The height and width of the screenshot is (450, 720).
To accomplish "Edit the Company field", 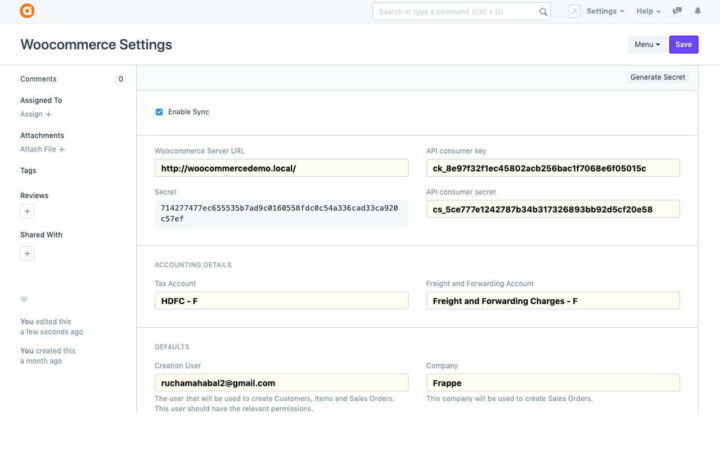I will [553, 383].
